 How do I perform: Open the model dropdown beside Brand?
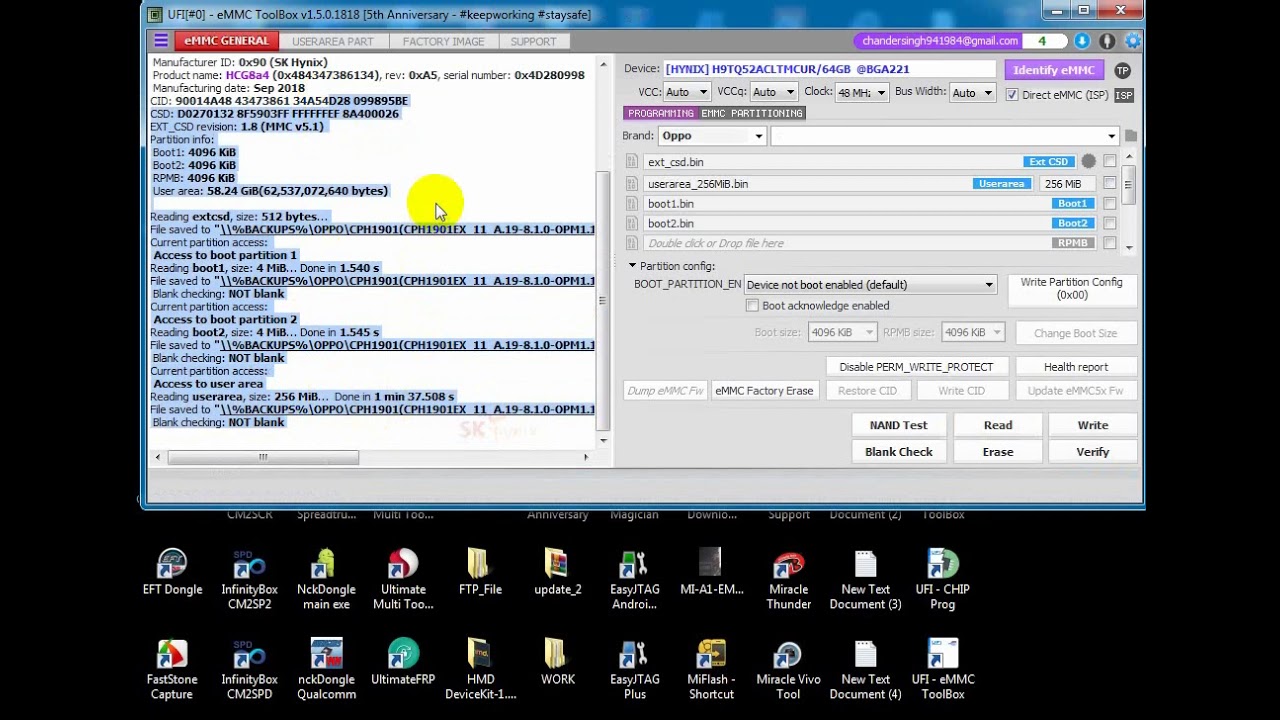944,136
